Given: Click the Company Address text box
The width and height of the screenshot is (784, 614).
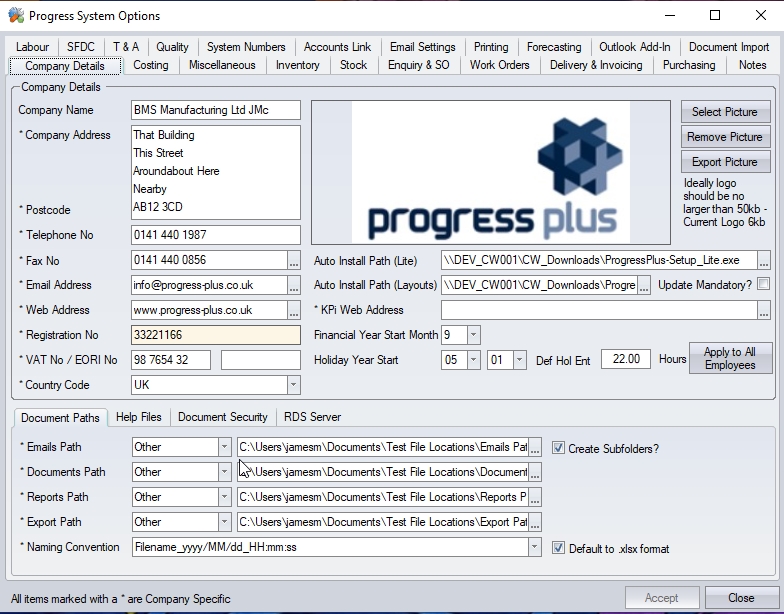Looking at the screenshot, I should coord(216,172).
